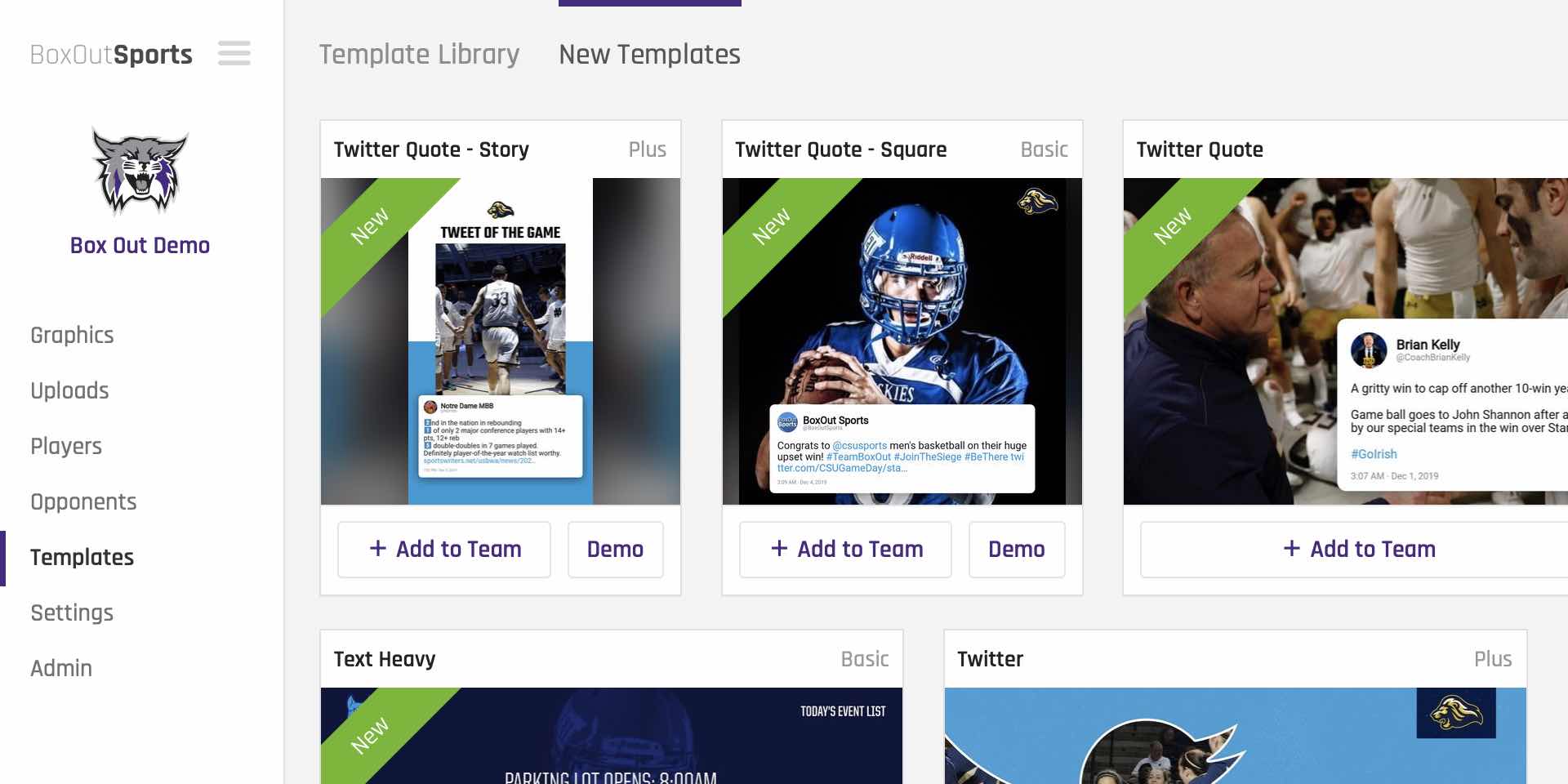Select the Twitter Quote - Square preview thumbnail
Screen dimensions: 1568x784
coord(902,341)
